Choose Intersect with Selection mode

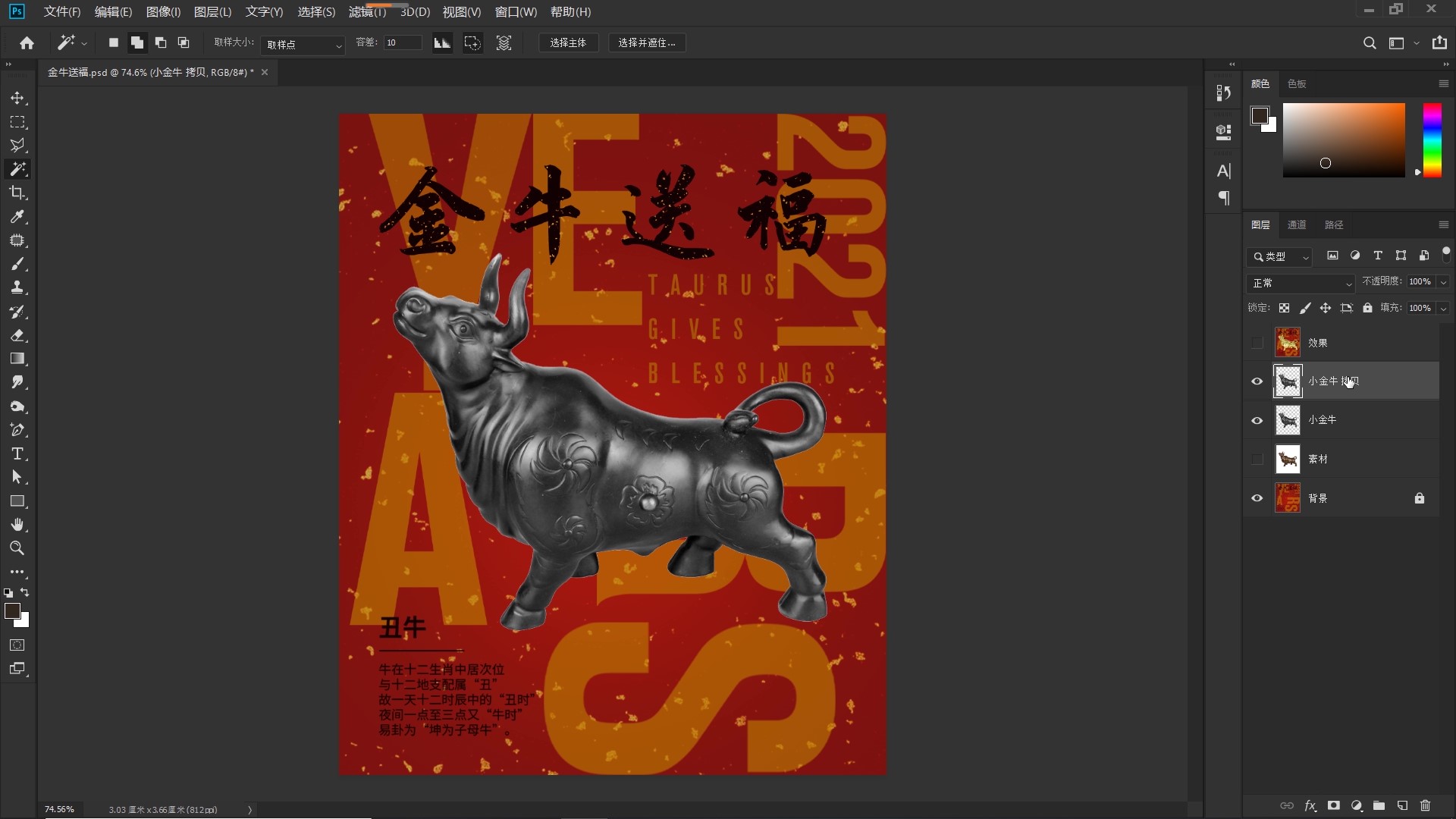pos(184,42)
